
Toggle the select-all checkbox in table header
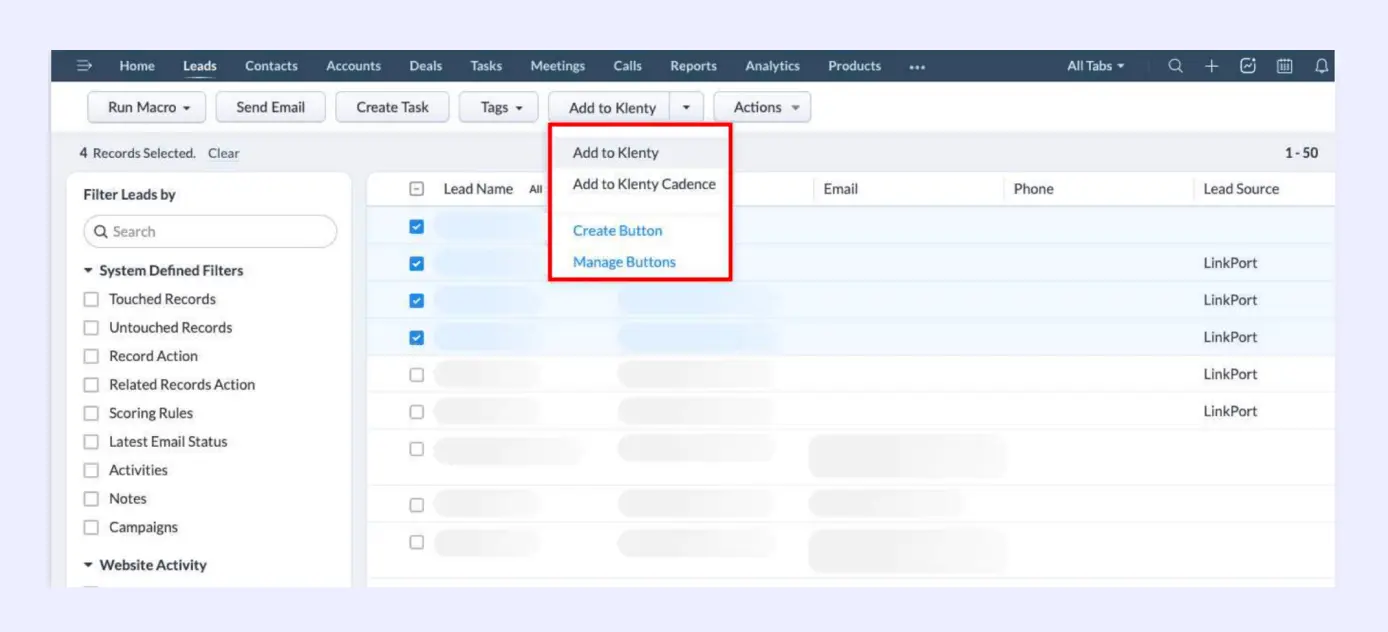[x=417, y=189]
